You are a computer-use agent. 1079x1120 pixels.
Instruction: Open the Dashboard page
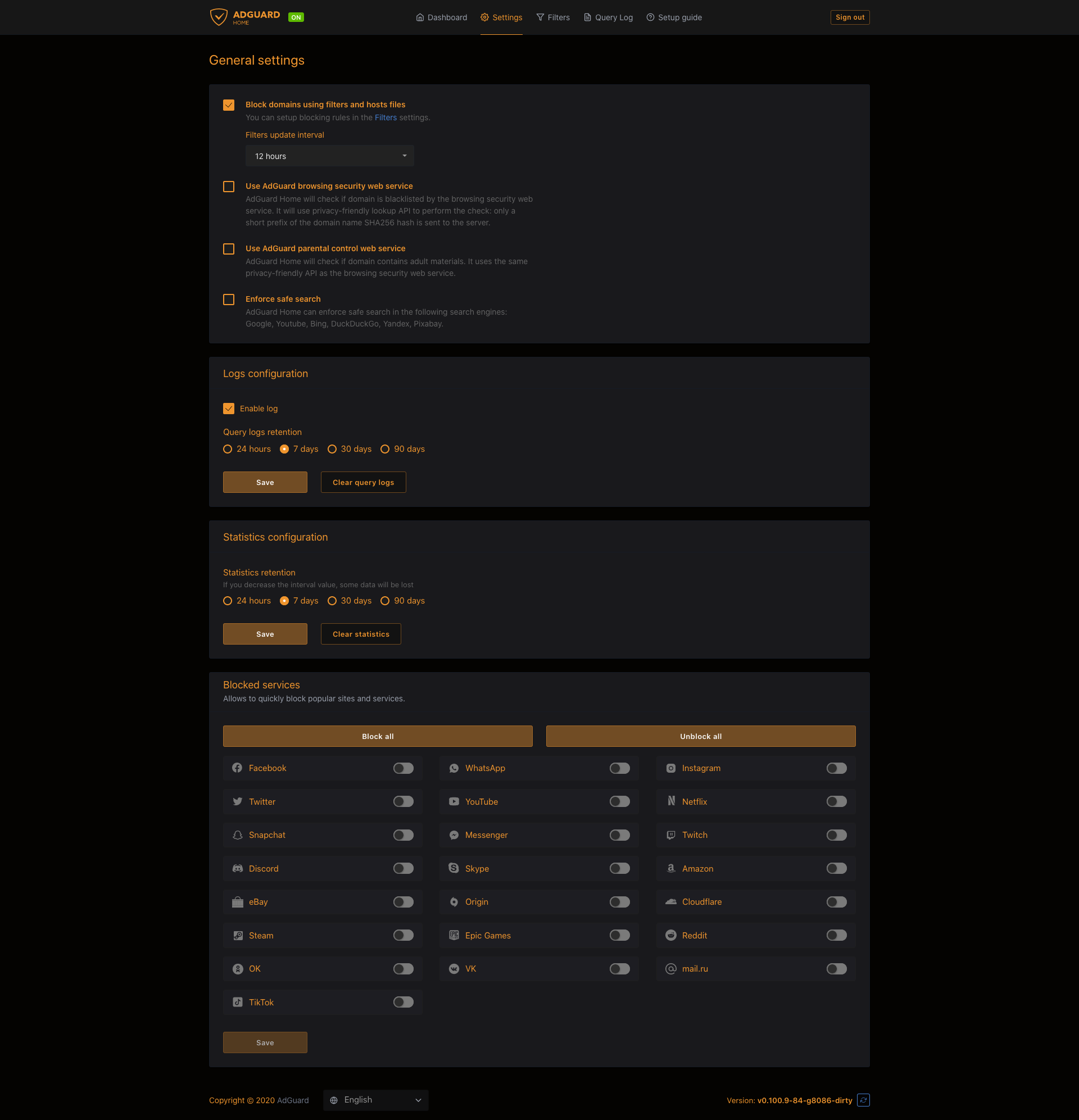(441, 18)
